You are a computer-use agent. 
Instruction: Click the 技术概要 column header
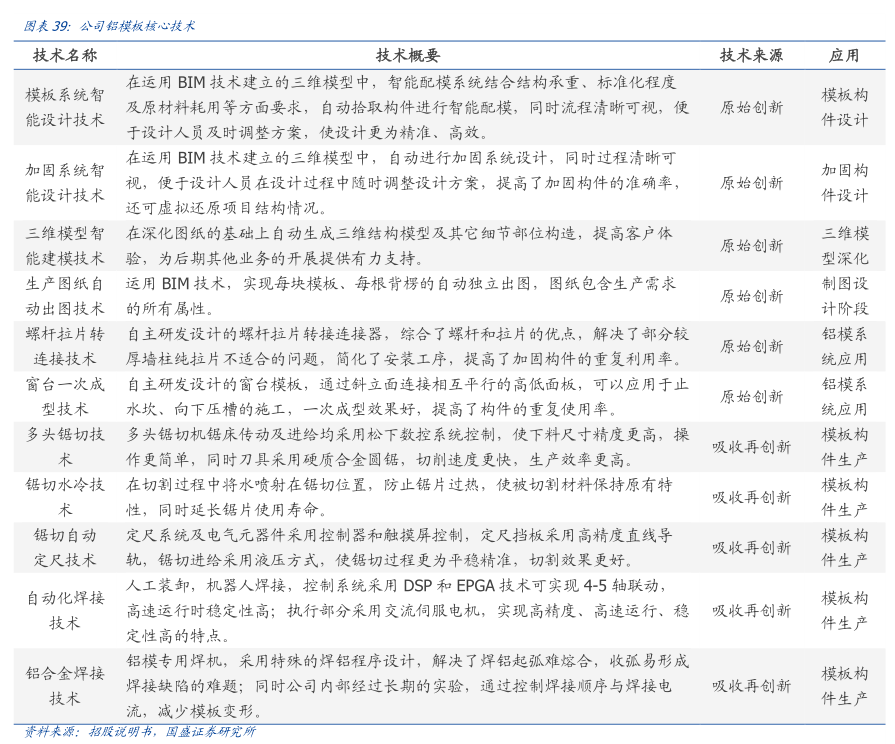pyautogui.click(x=407, y=56)
